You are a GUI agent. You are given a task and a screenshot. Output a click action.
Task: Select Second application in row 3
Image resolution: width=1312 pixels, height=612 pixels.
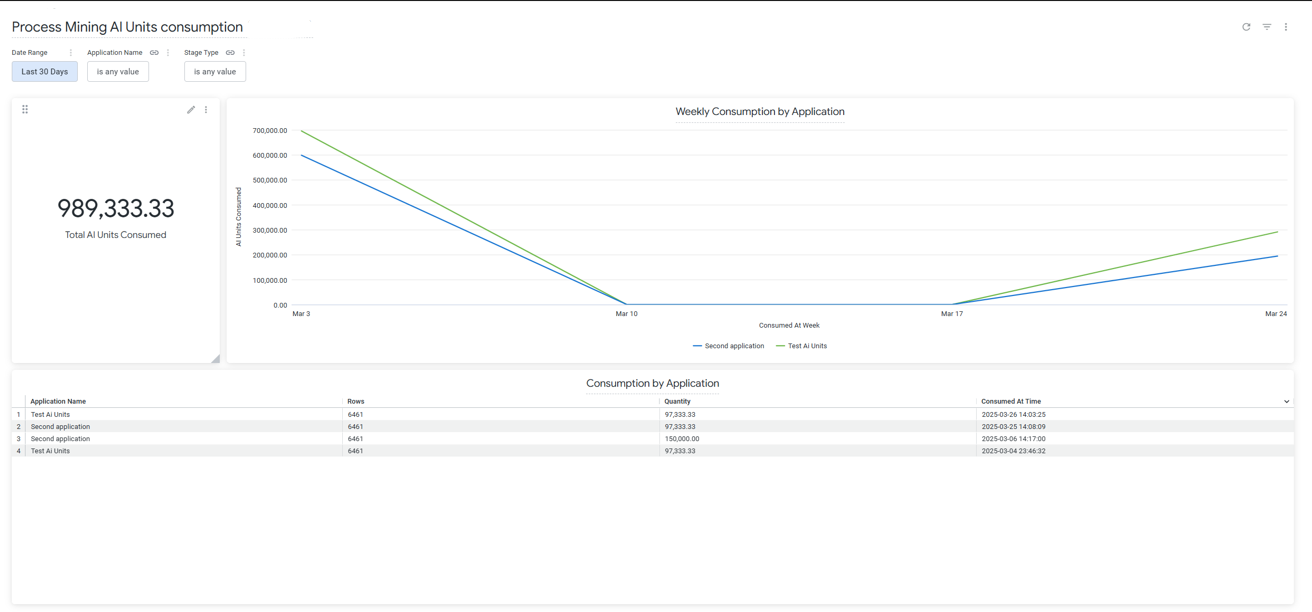[x=60, y=439]
